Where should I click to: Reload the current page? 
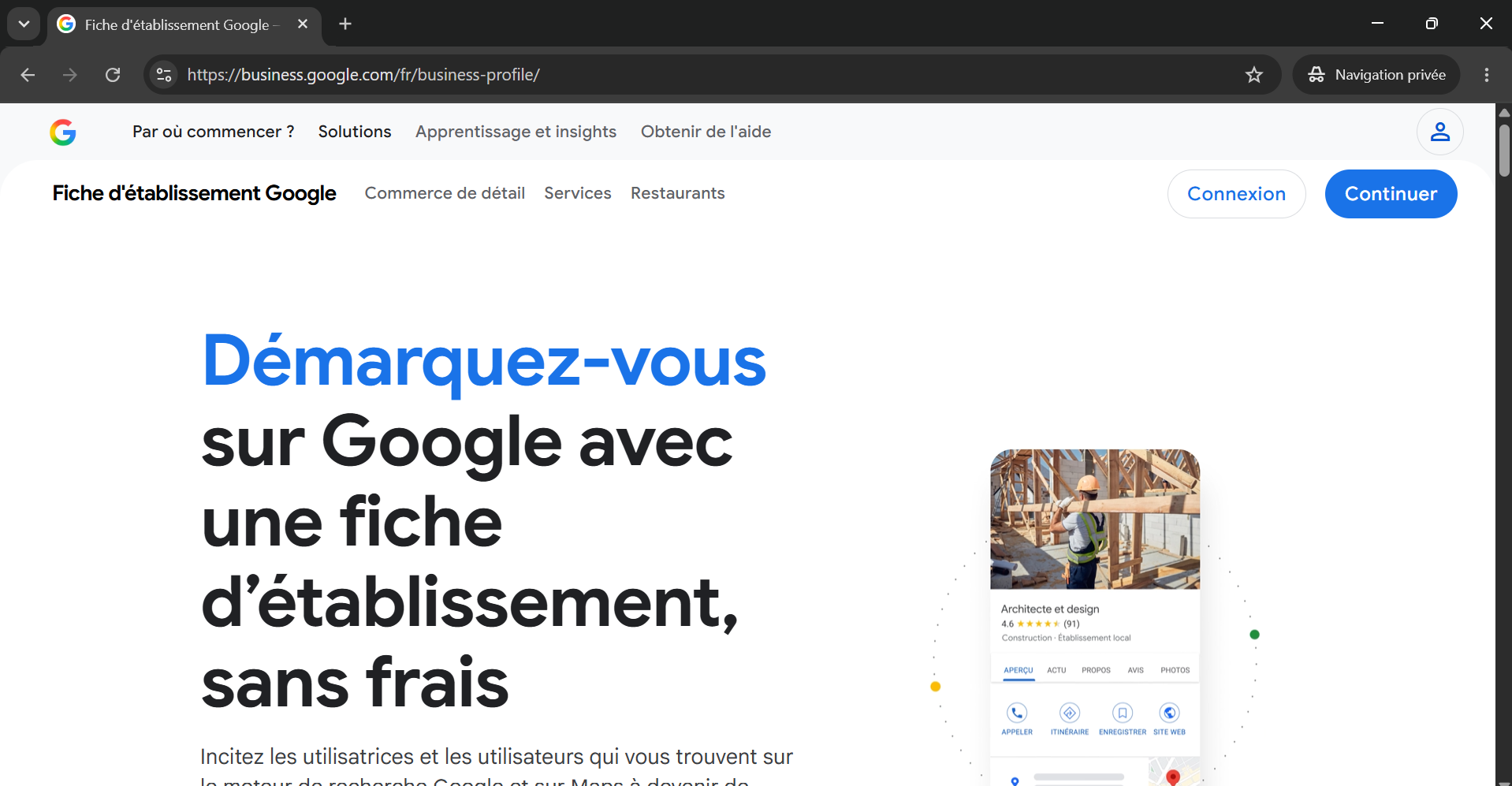113,75
